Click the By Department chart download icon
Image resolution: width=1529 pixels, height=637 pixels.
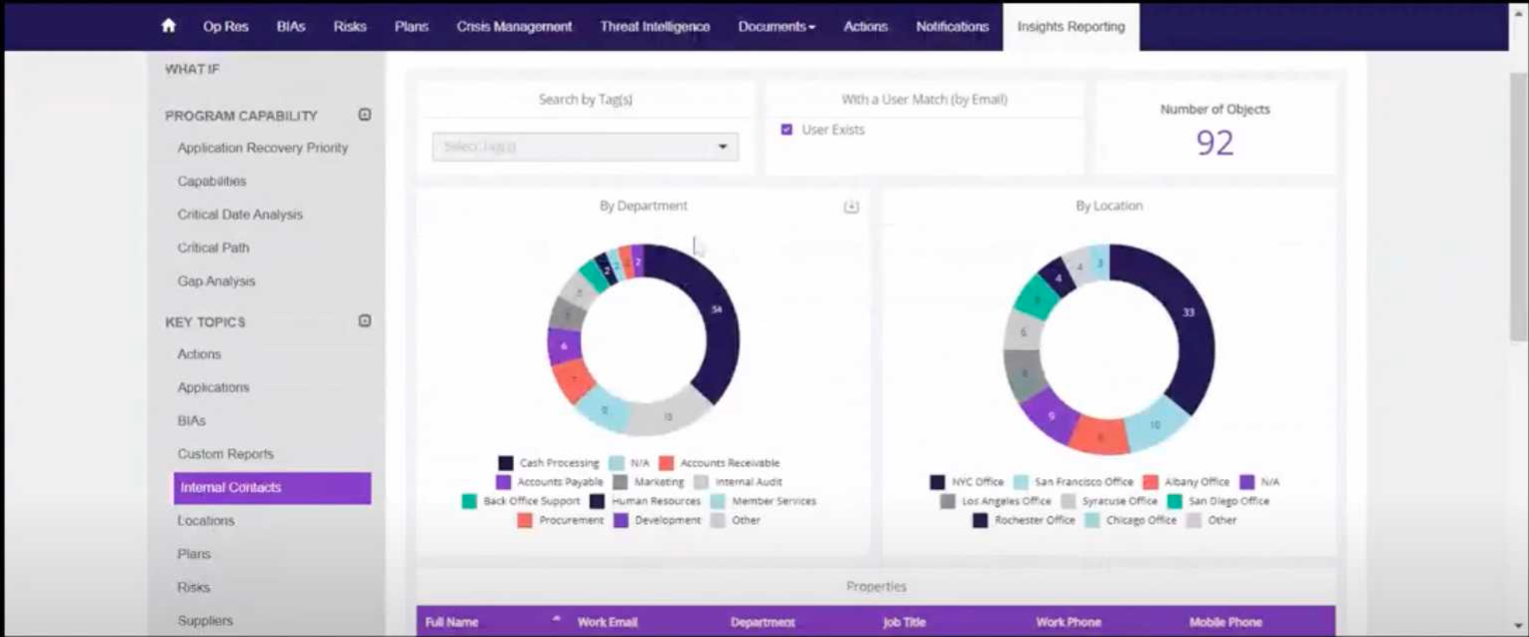click(x=851, y=207)
